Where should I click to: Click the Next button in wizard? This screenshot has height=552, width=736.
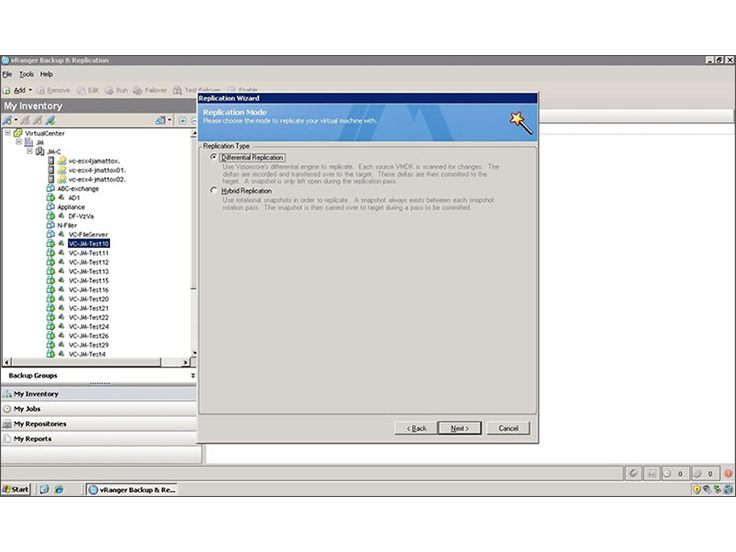pos(460,428)
